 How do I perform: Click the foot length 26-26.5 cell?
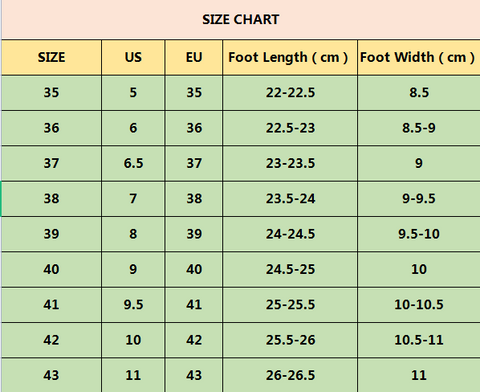290,375
